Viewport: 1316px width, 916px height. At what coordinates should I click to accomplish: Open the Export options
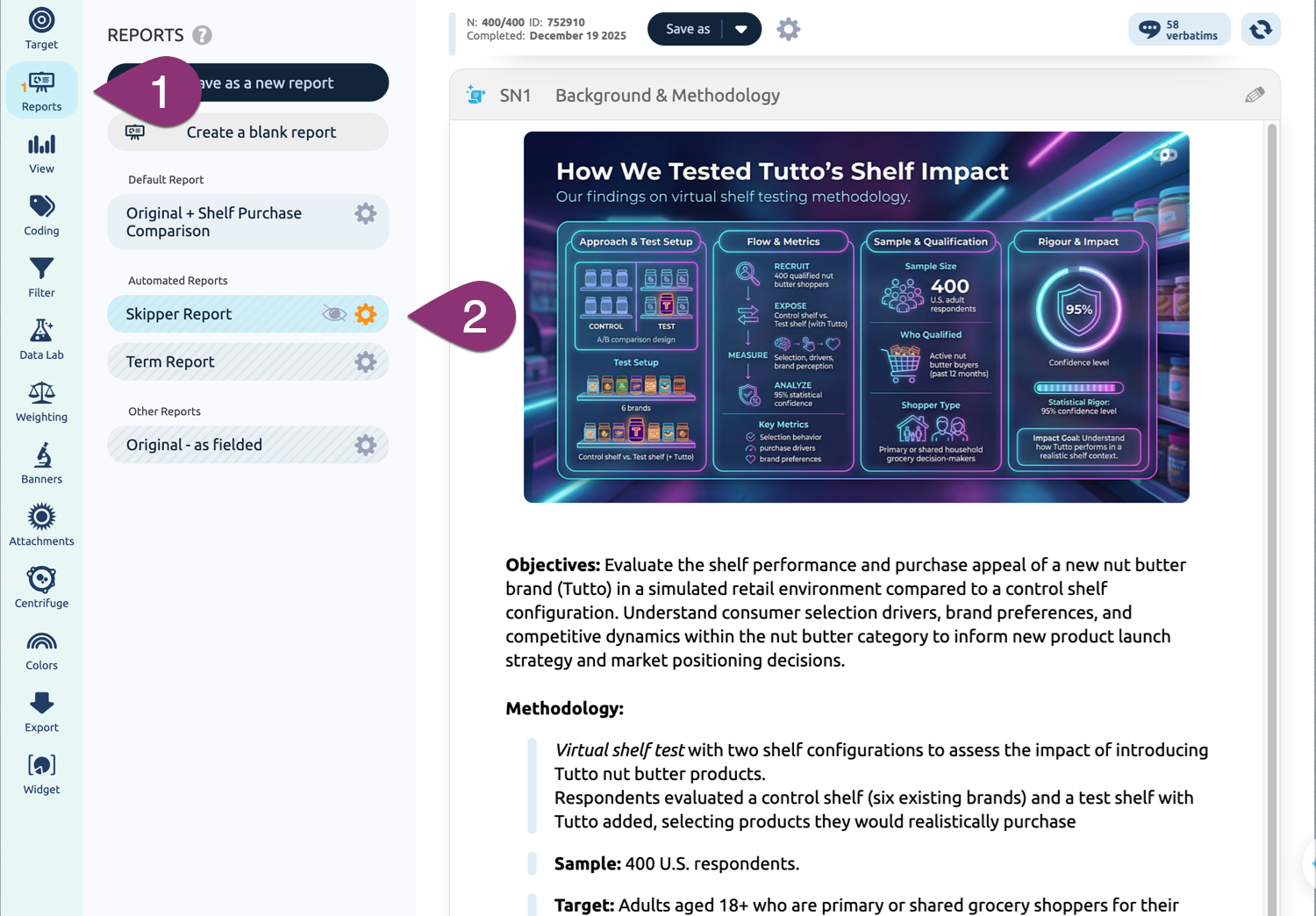41,713
